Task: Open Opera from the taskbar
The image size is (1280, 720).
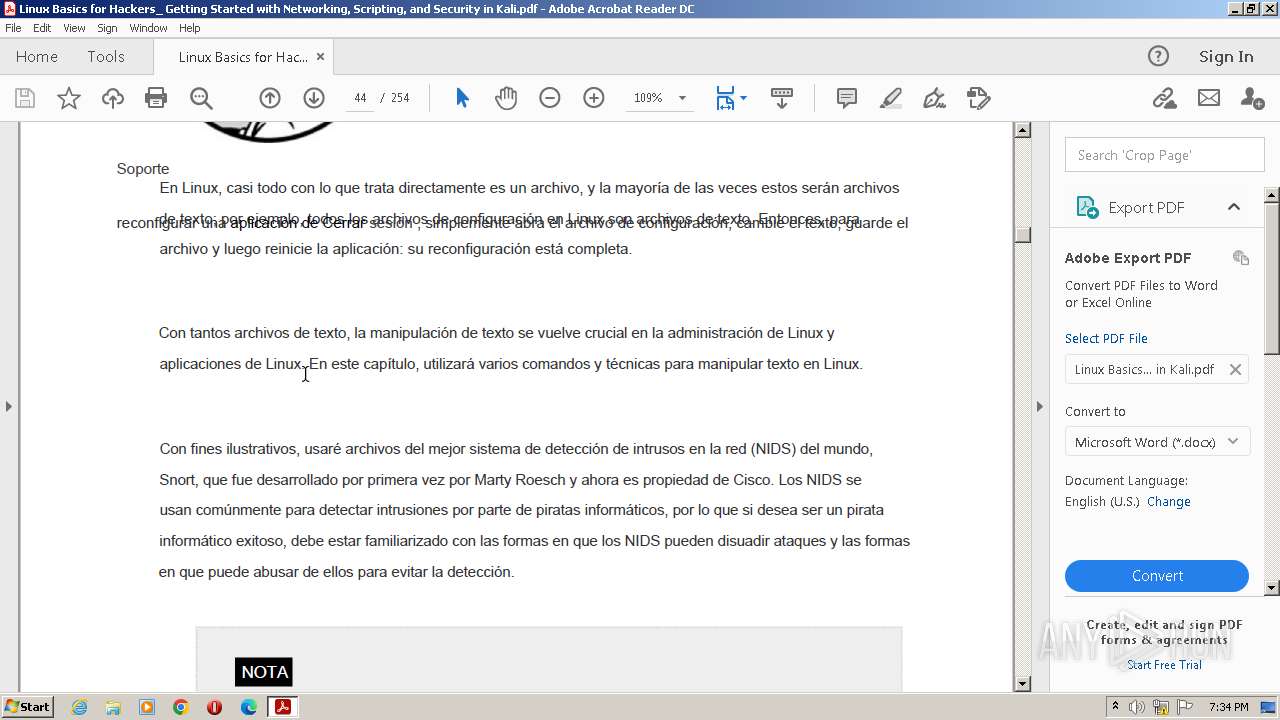Action: 214,707
